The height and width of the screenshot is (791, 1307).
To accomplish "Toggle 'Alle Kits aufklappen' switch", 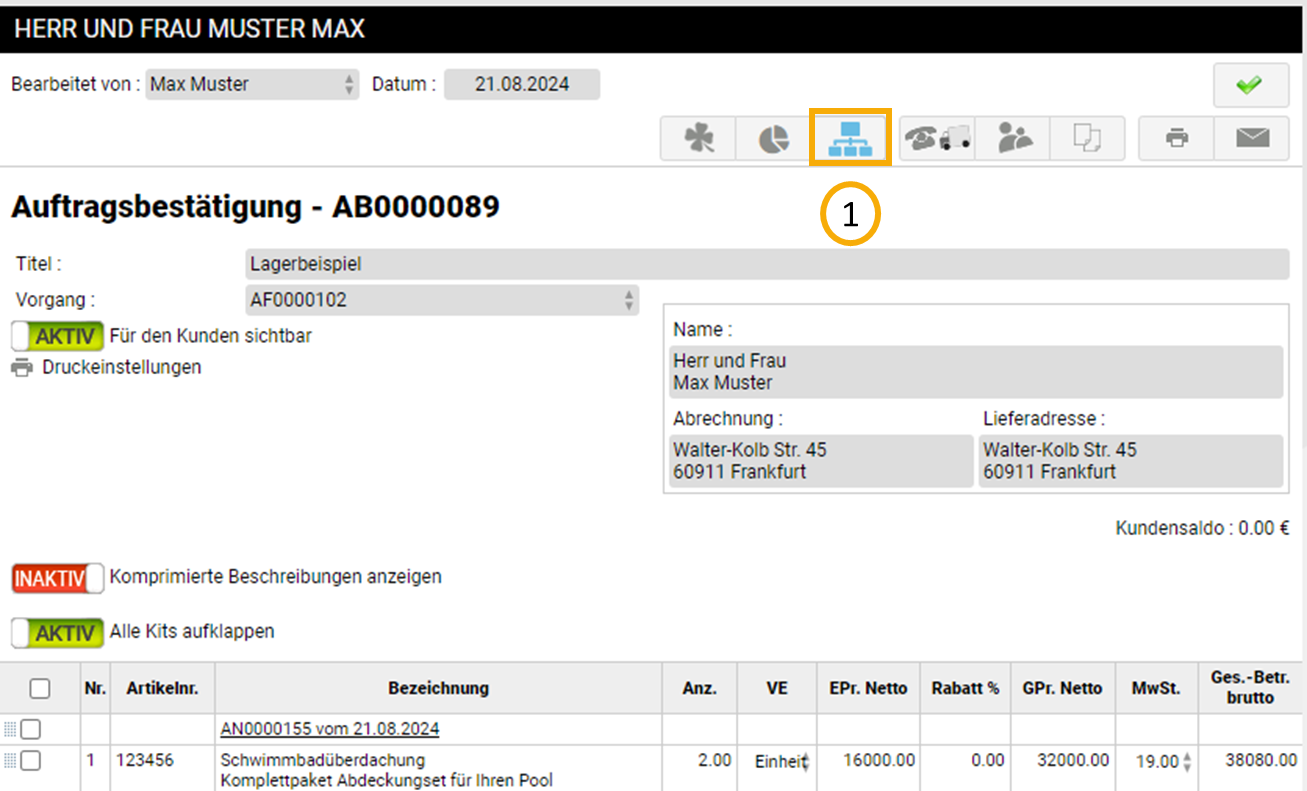I will pos(58,632).
